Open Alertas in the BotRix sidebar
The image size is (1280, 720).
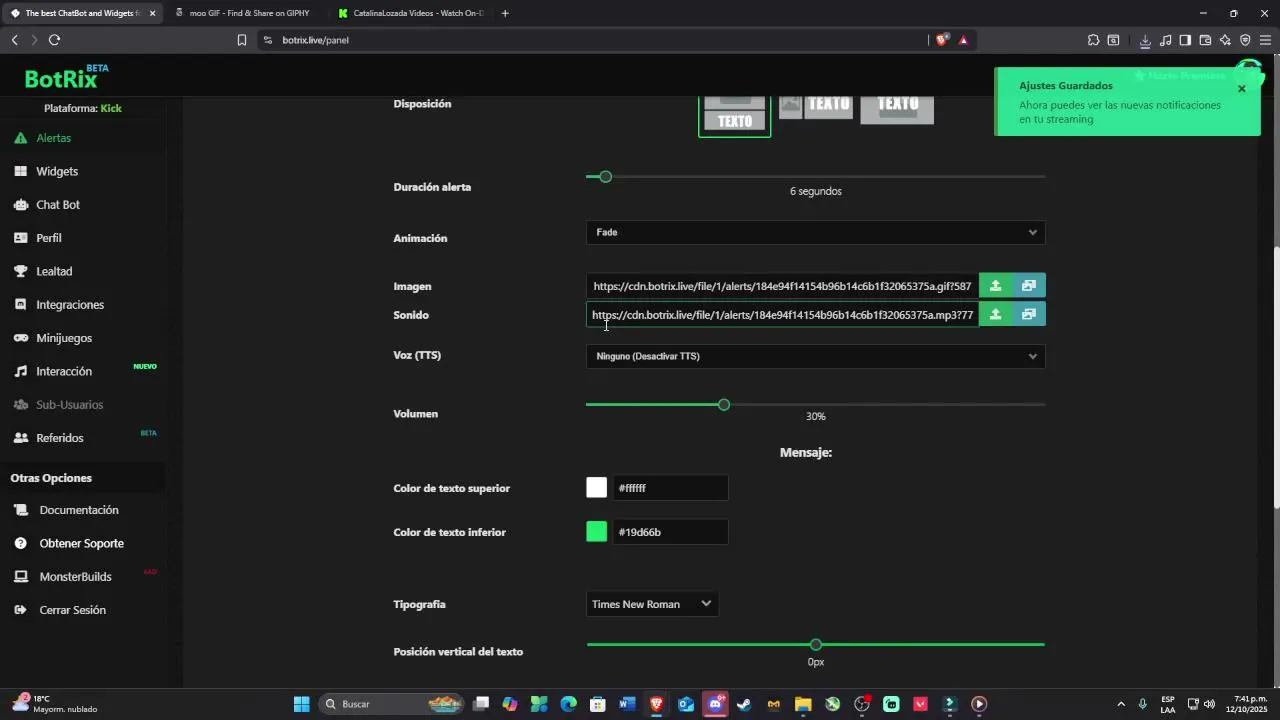[54, 138]
